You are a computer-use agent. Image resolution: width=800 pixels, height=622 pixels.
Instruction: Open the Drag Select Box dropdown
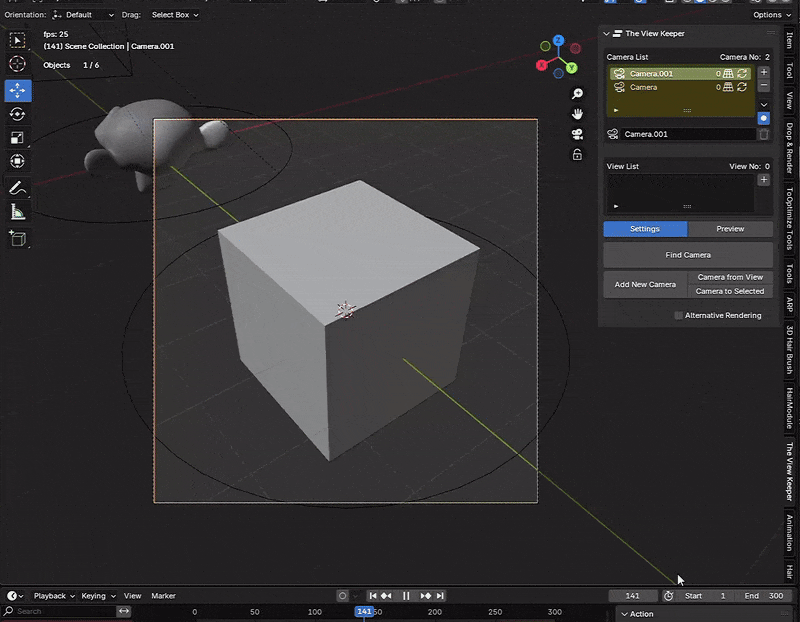(x=174, y=15)
